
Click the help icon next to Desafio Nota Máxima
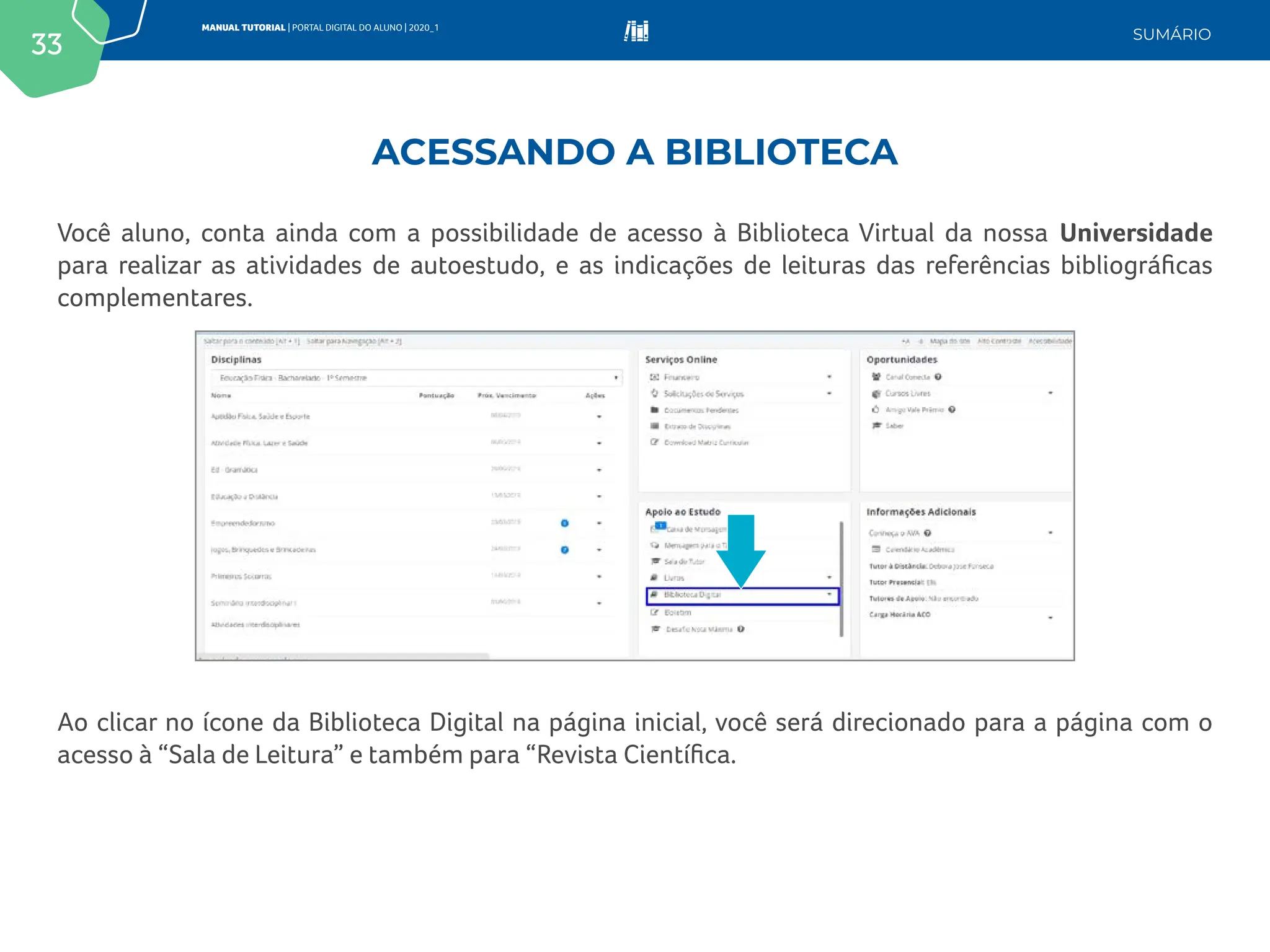point(741,628)
